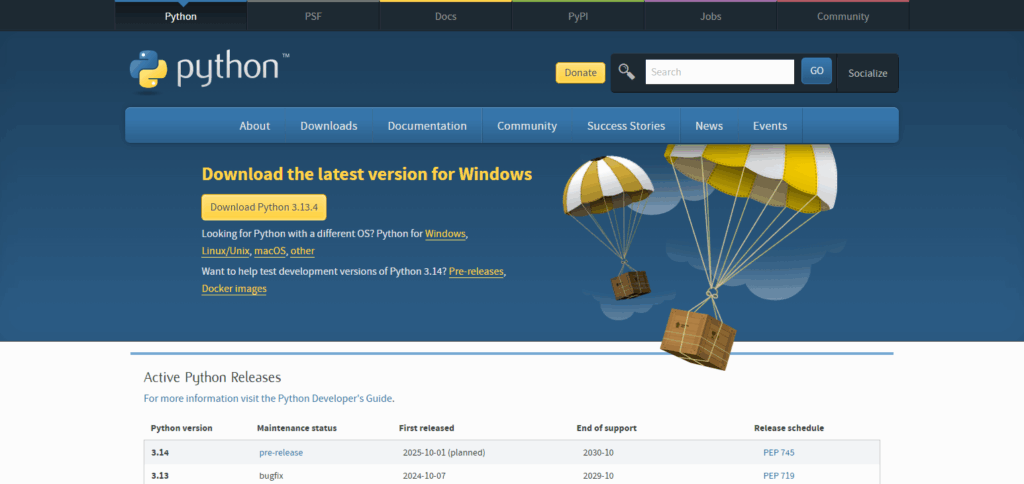
Task: Click the Python logo
Action: (209, 71)
